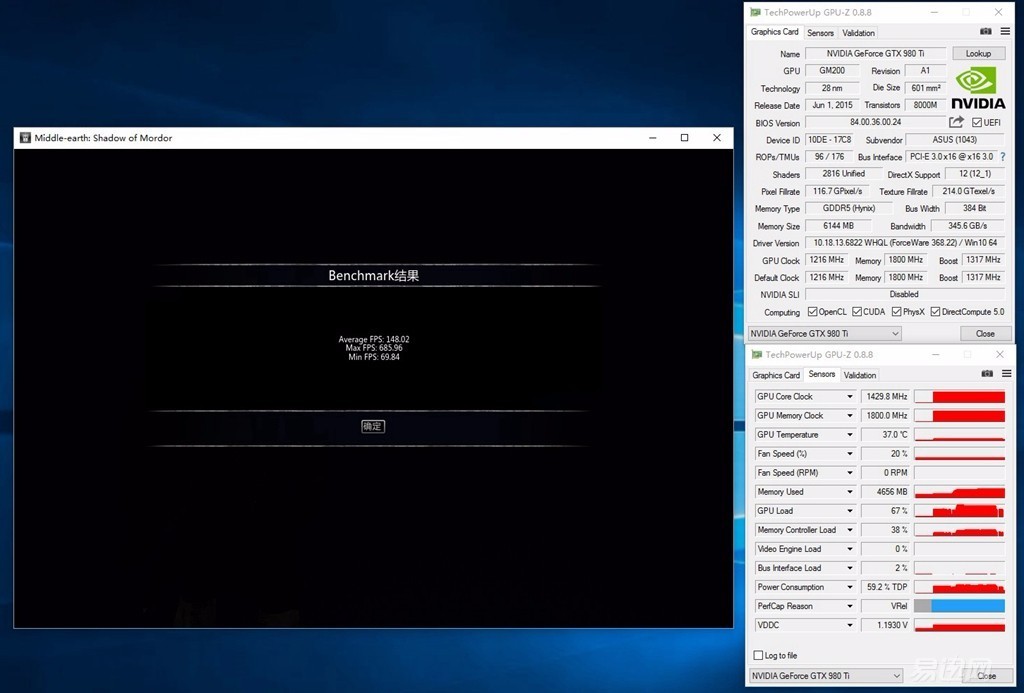Click the BIOS Version field 84.00.36.00.24

(x=875, y=122)
